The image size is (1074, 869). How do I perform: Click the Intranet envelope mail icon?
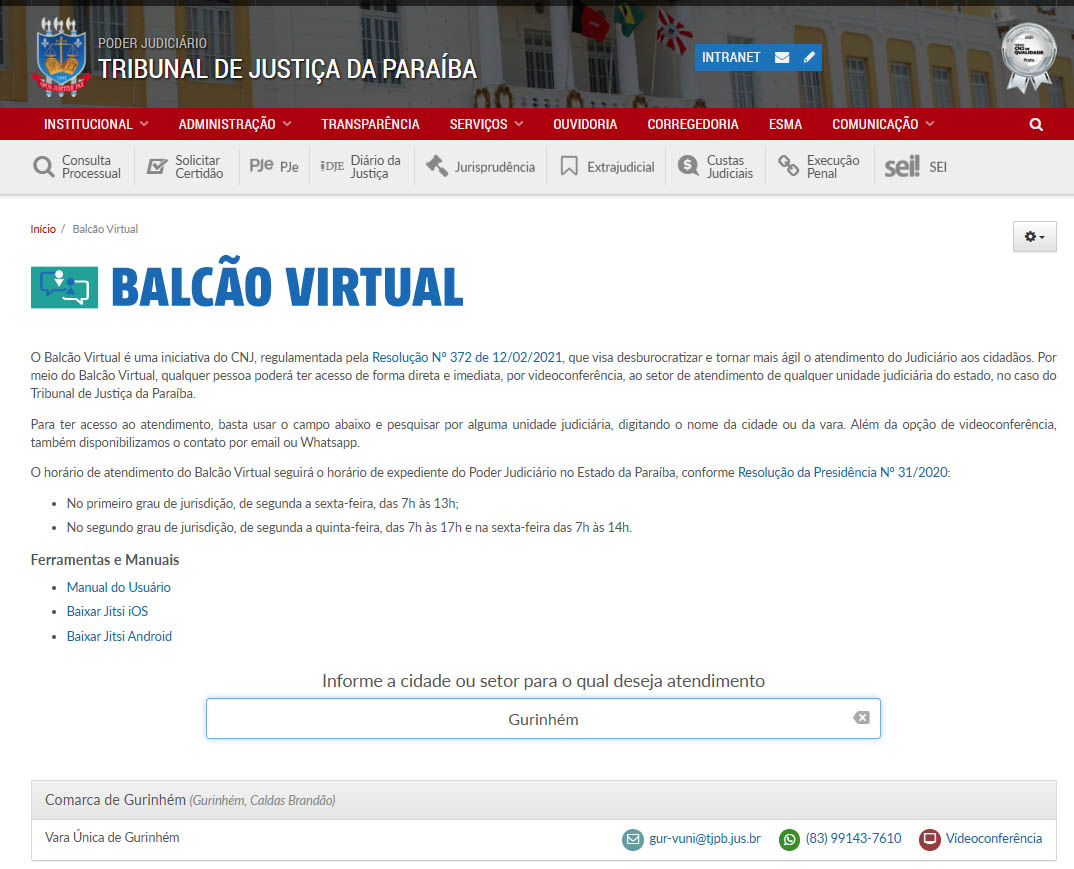782,58
